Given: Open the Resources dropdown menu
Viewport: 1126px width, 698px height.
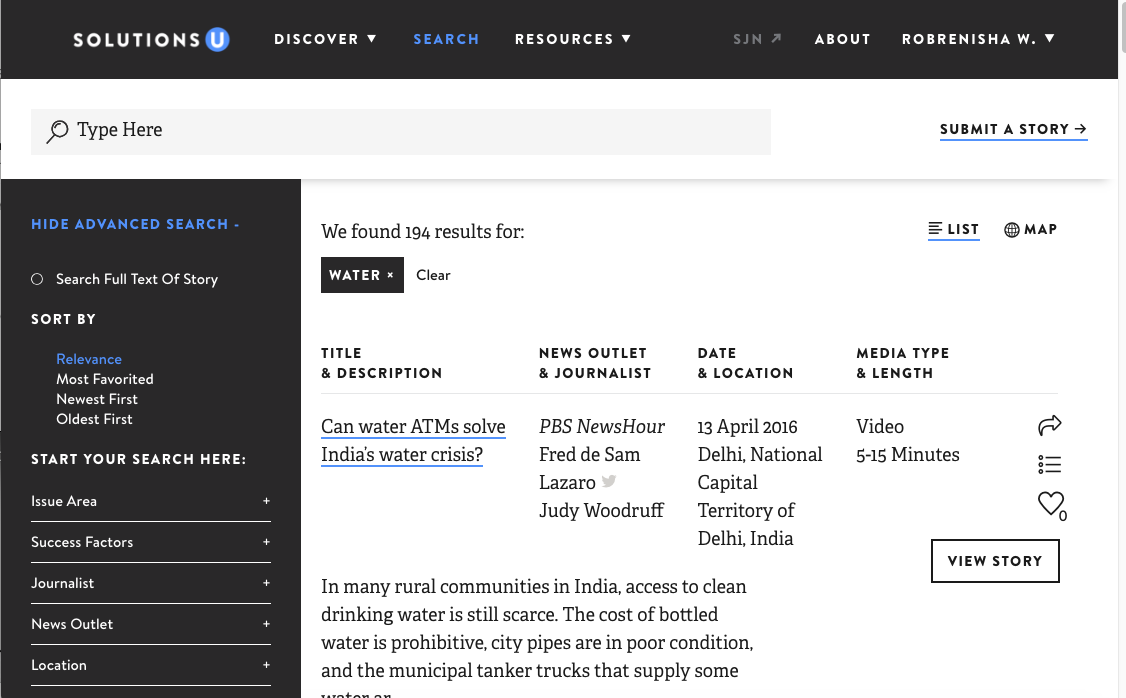Looking at the screenshot, I should (572, 39).
